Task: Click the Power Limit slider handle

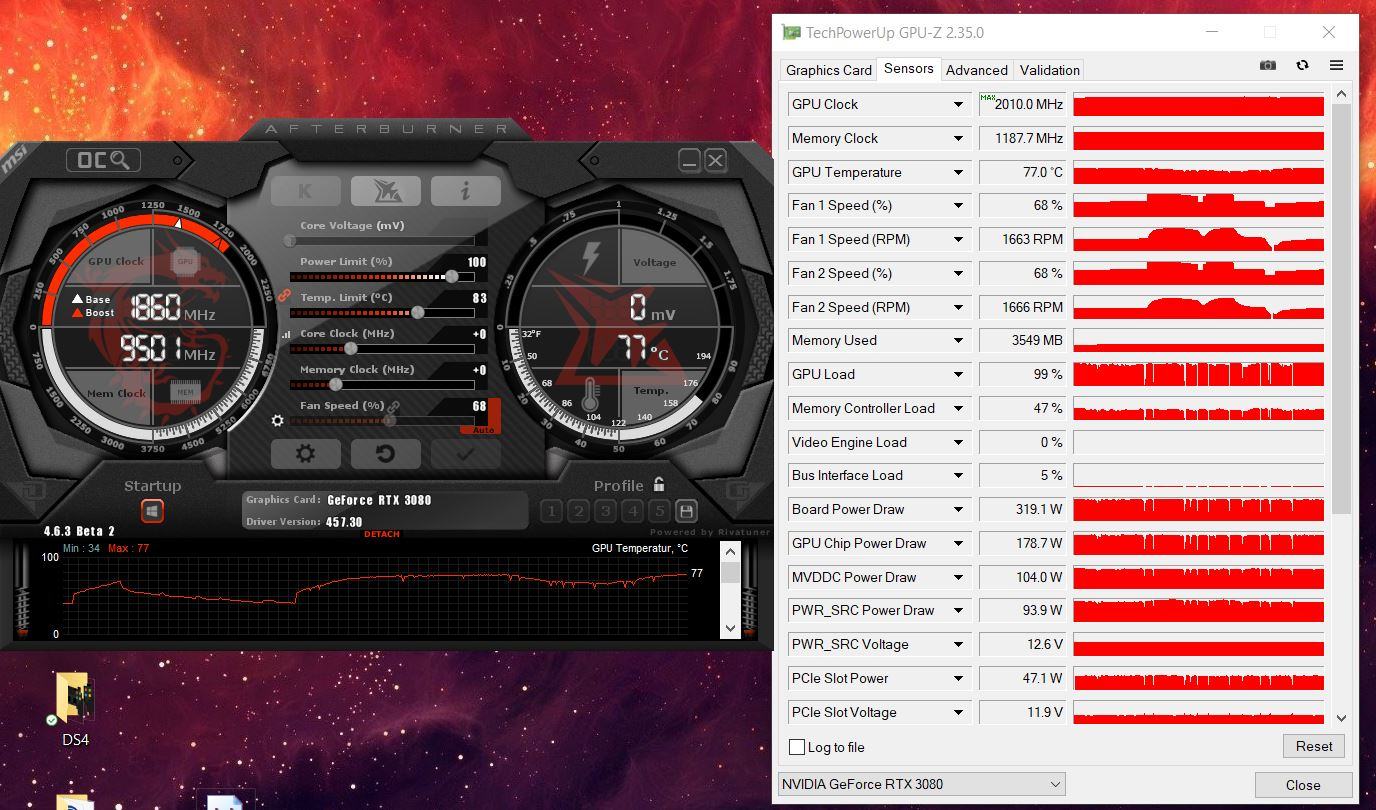Action: (x=452, y=276)
